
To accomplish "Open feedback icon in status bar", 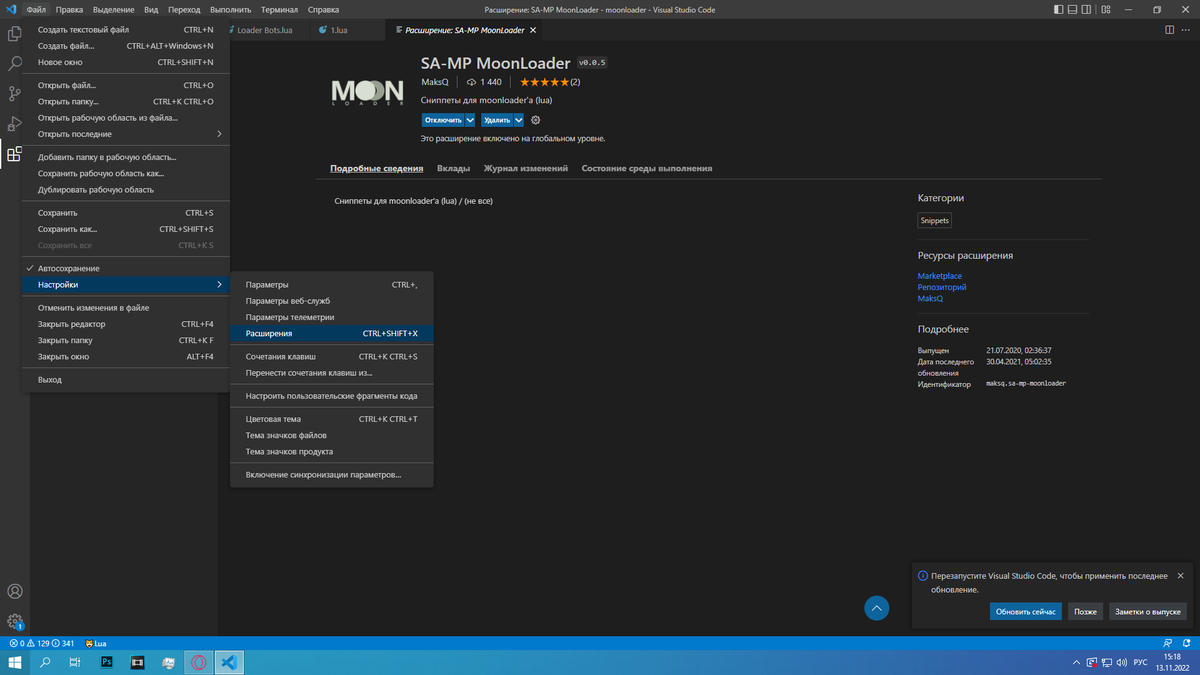I will pyautogui.click(x=1168, y=643).
